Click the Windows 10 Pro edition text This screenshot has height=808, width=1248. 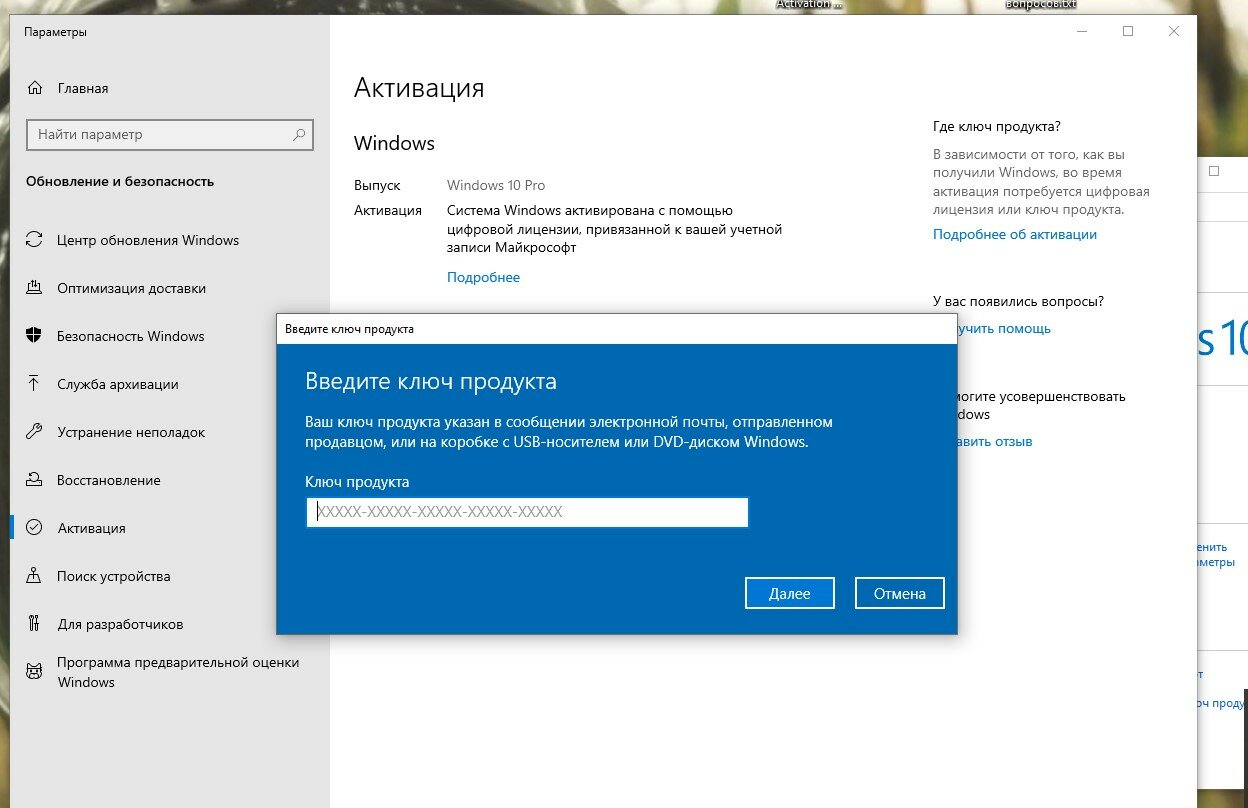pos(496,185)
